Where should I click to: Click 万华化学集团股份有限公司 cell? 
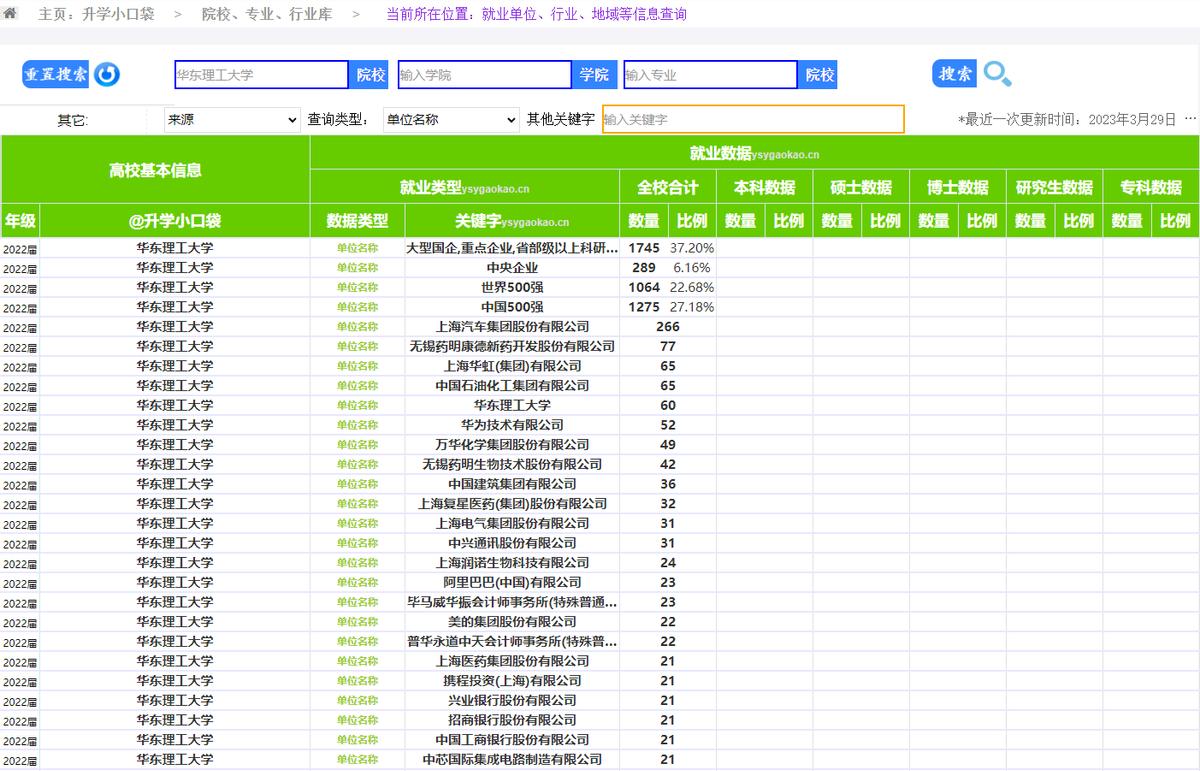click(x=512, y=445)
